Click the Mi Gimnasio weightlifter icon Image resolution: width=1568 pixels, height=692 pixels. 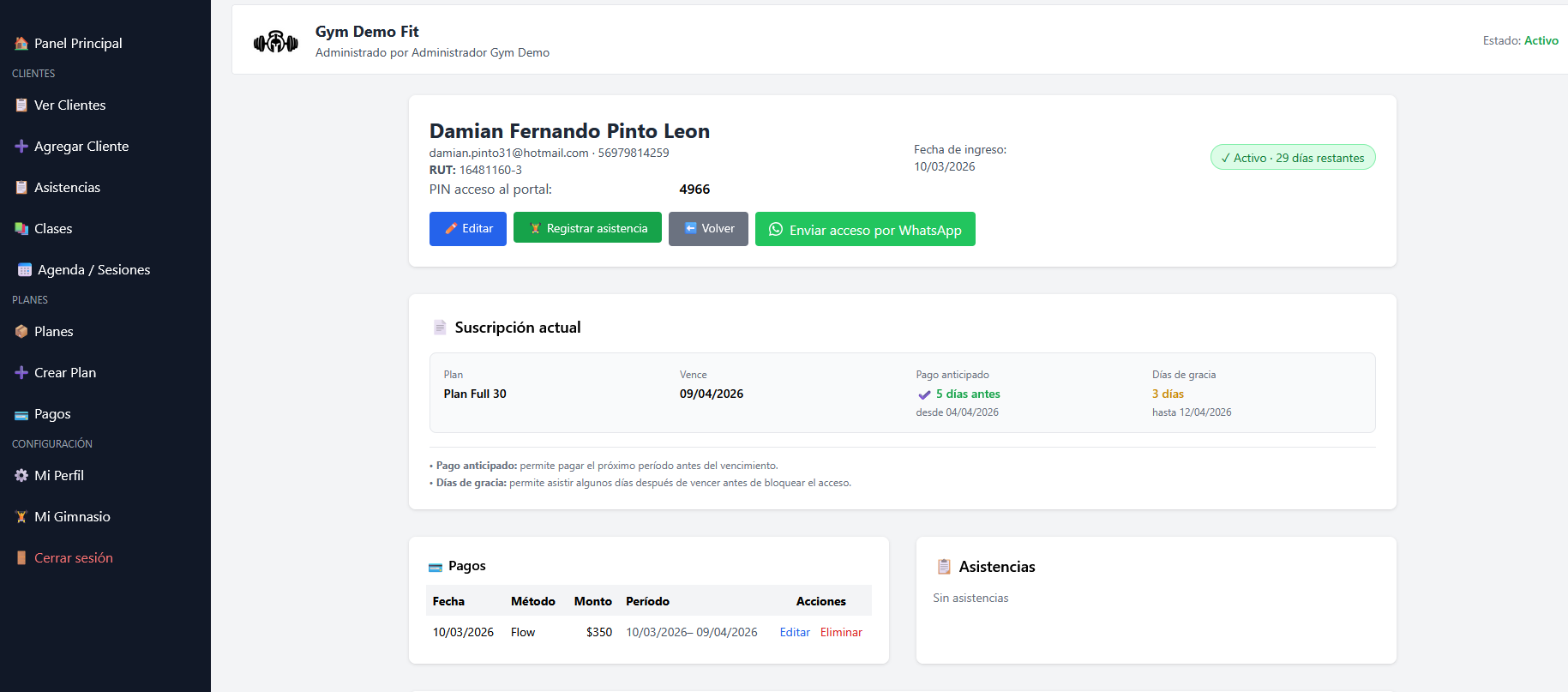click(x=21, y=517)
